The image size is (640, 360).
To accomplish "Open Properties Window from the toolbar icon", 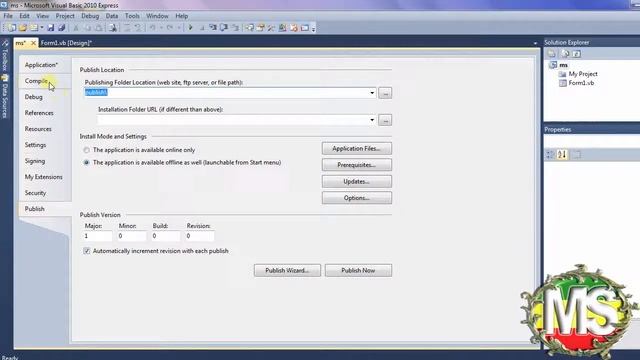I will click(x=260, y=28).
